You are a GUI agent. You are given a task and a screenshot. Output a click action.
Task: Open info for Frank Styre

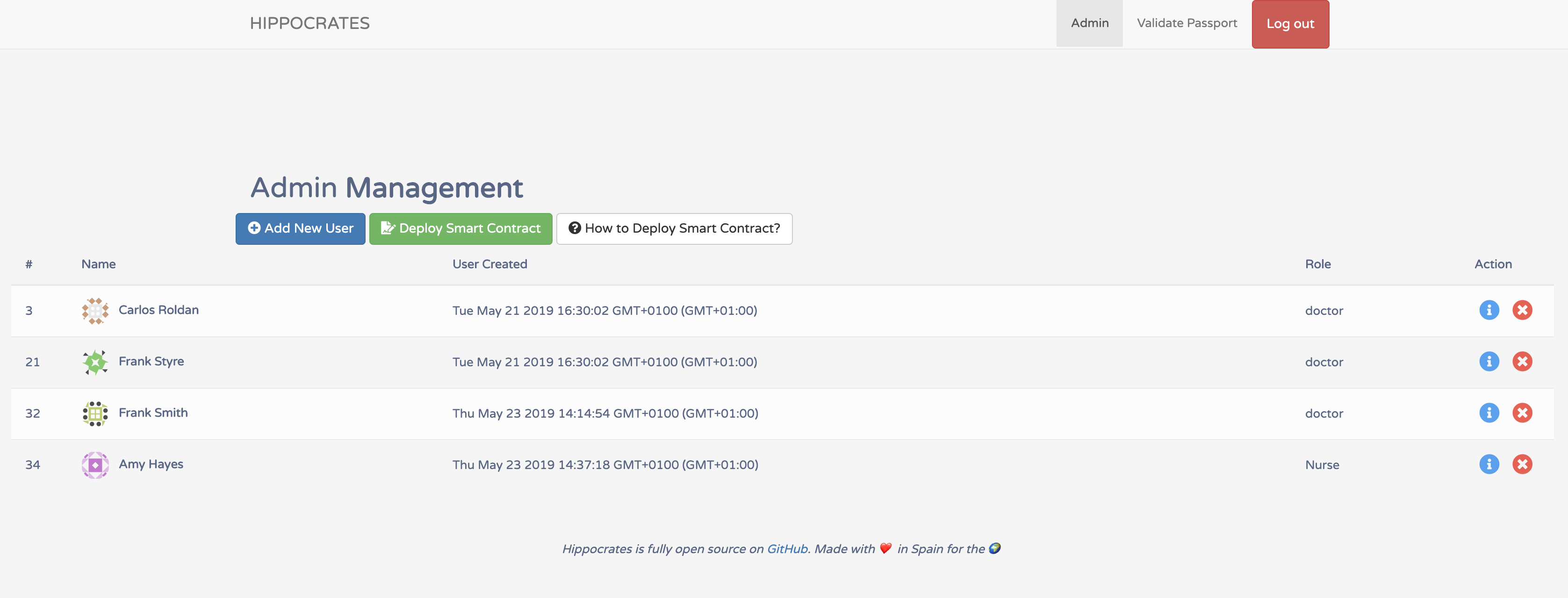pyautogui.click(x=1489, y=361)
